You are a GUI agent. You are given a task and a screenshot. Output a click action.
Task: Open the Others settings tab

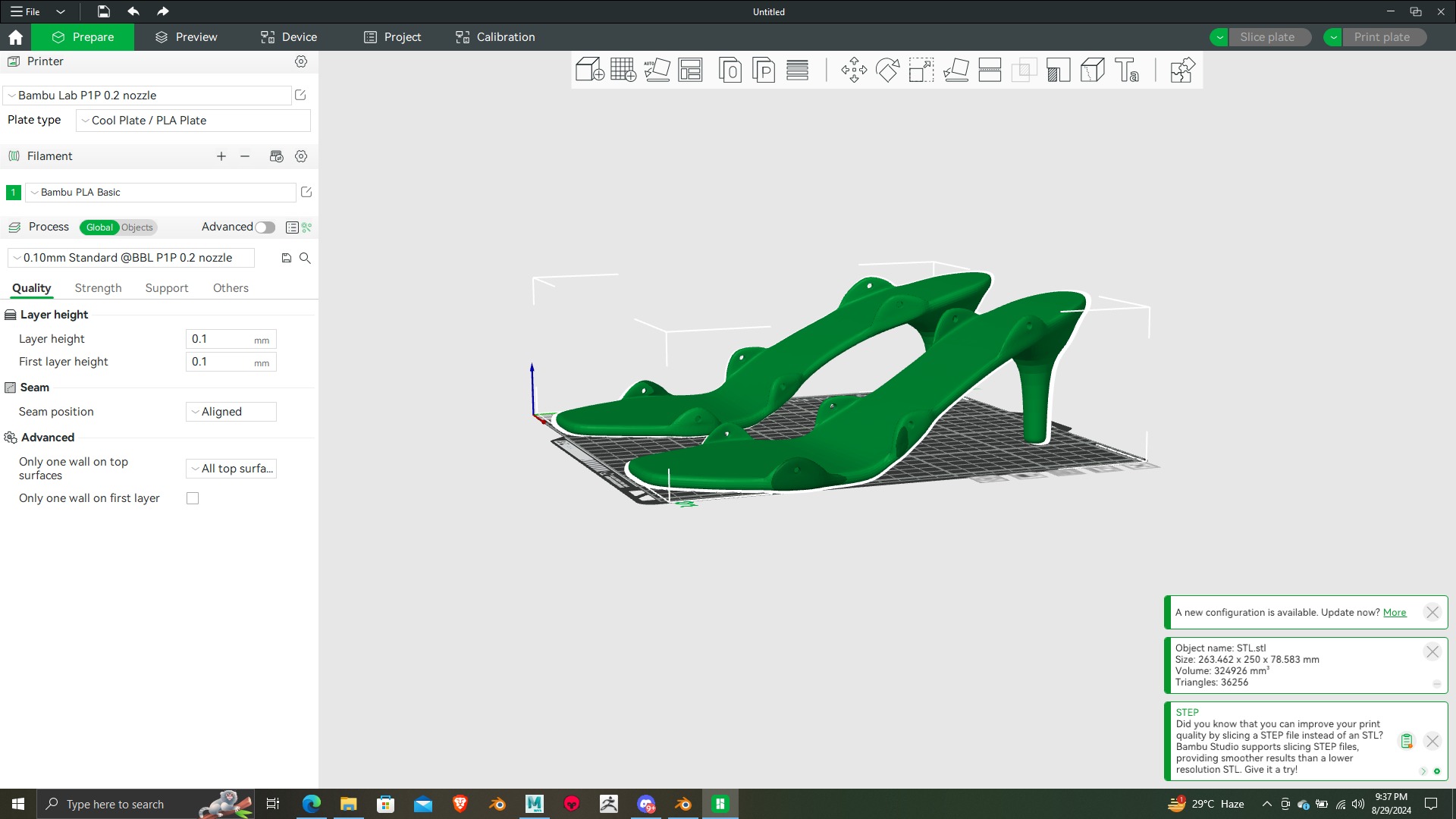click(231, 288)
